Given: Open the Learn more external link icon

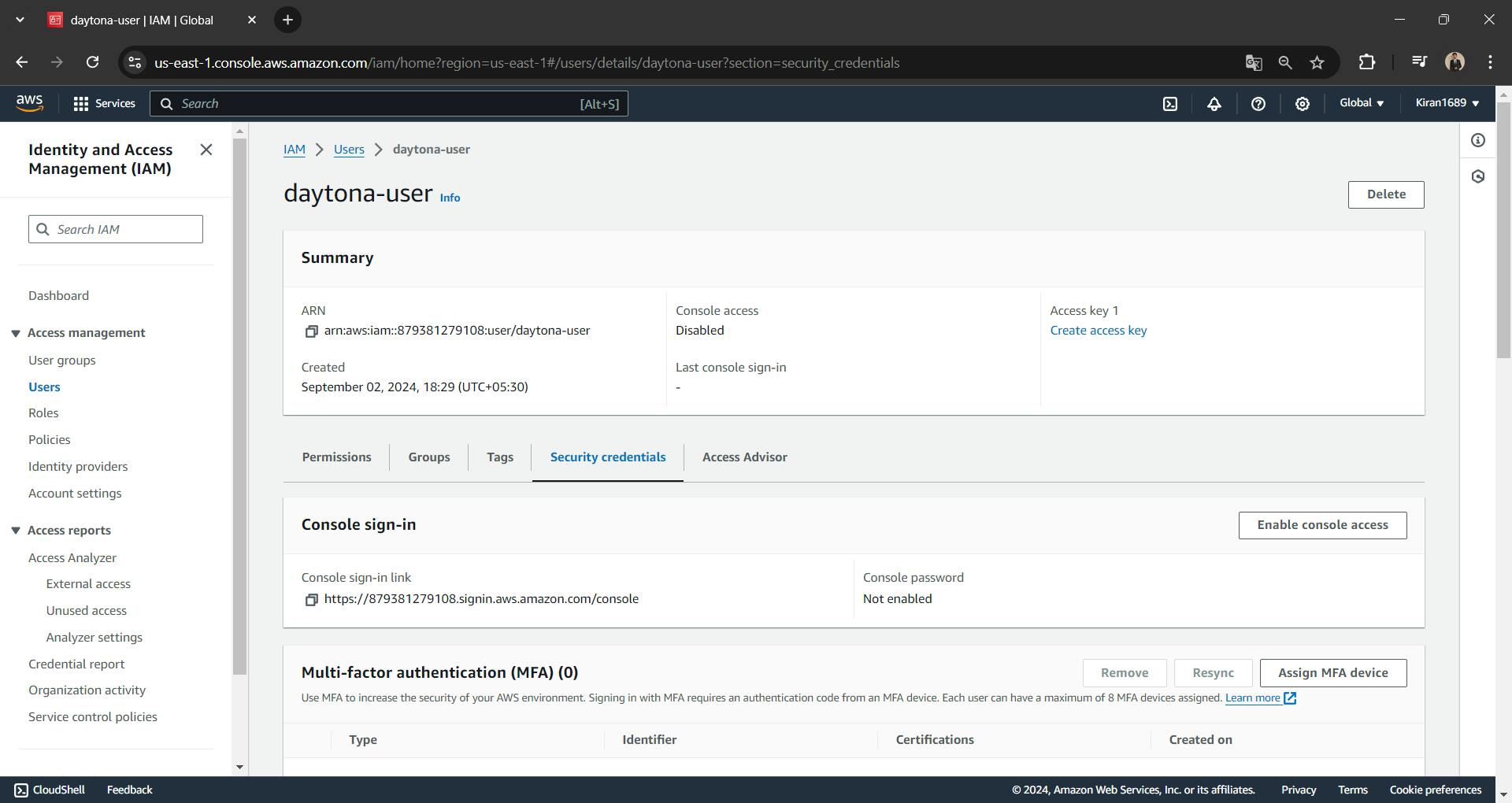Looking at the screenshot, I should tap(1290, 698).
